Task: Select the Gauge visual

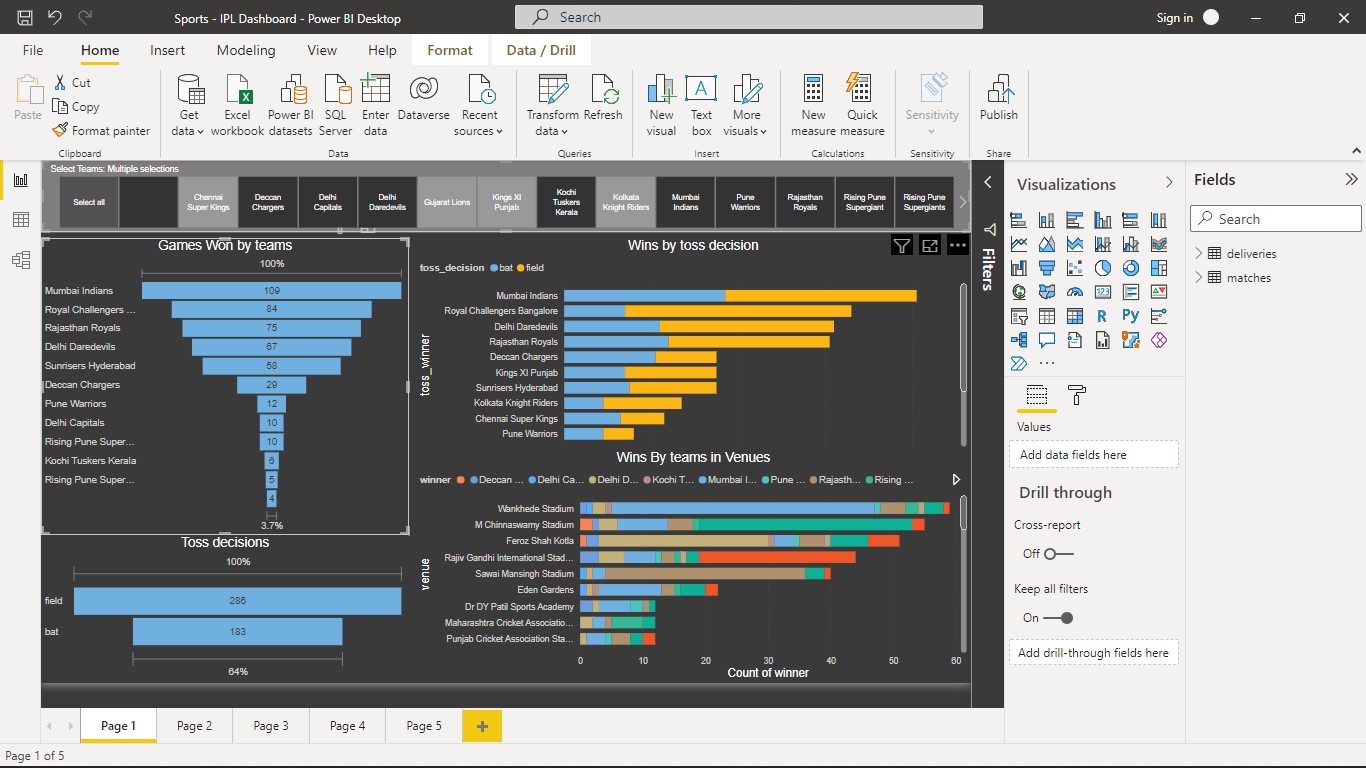Action: click(1075, 292)
